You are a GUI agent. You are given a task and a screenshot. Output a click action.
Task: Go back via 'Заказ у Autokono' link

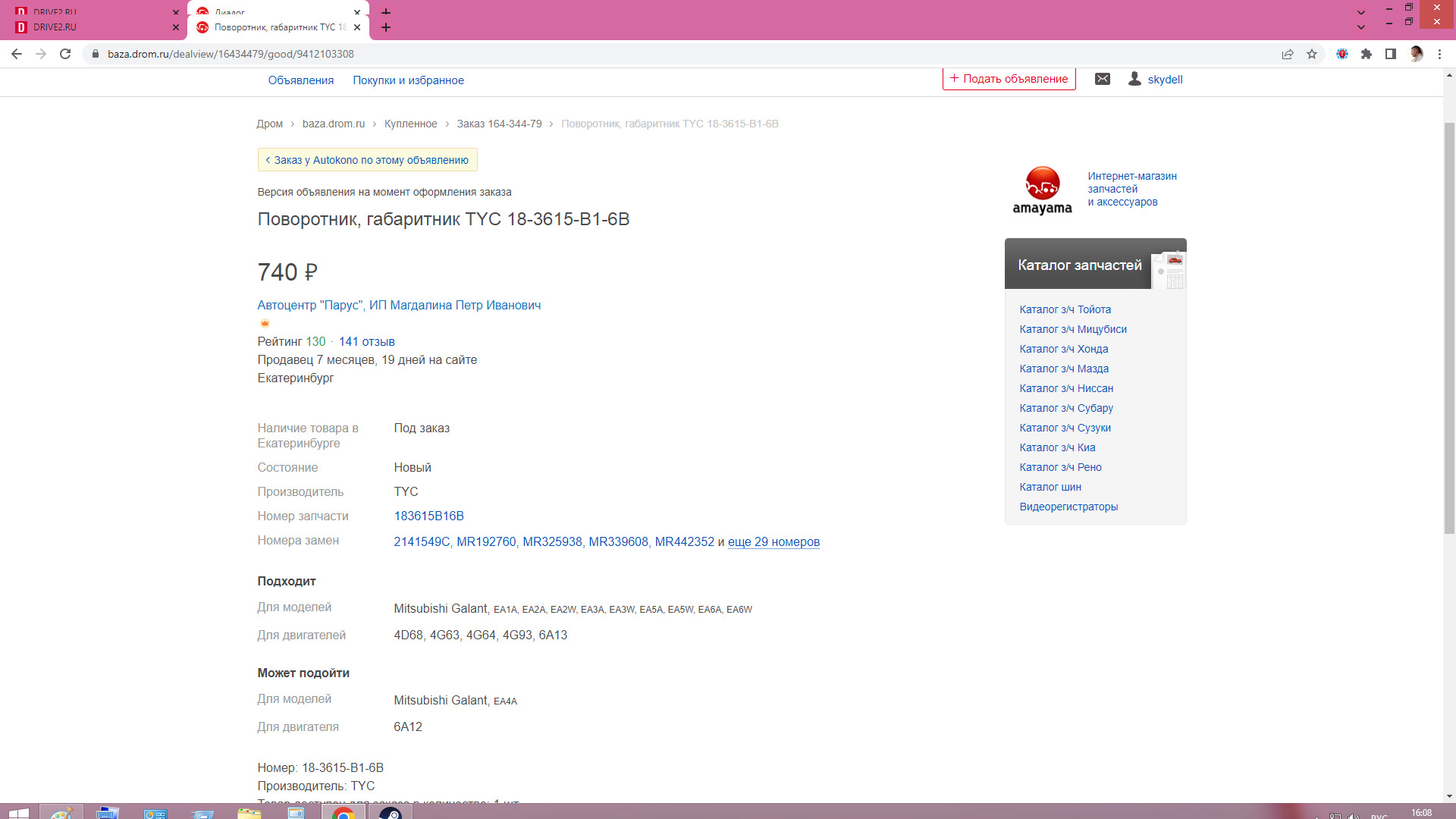[367, 160]
